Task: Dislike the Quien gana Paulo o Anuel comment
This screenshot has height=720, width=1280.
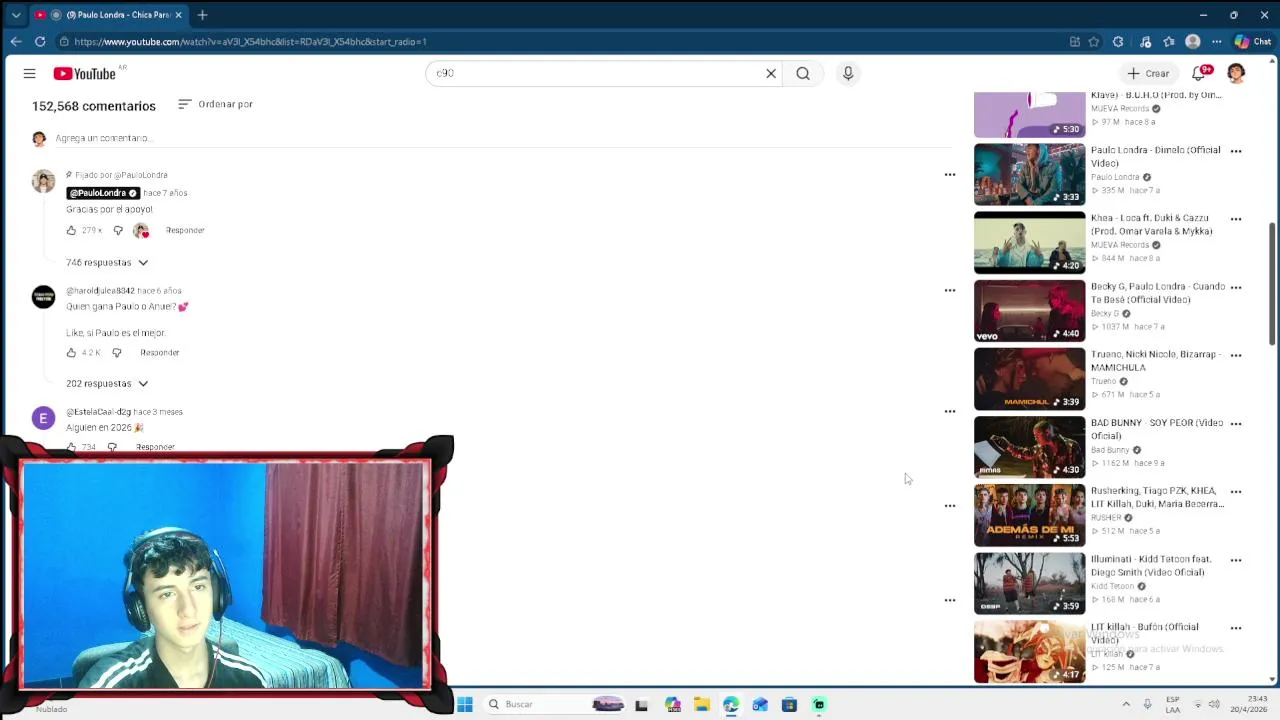Action: click(x=117, y=352)
